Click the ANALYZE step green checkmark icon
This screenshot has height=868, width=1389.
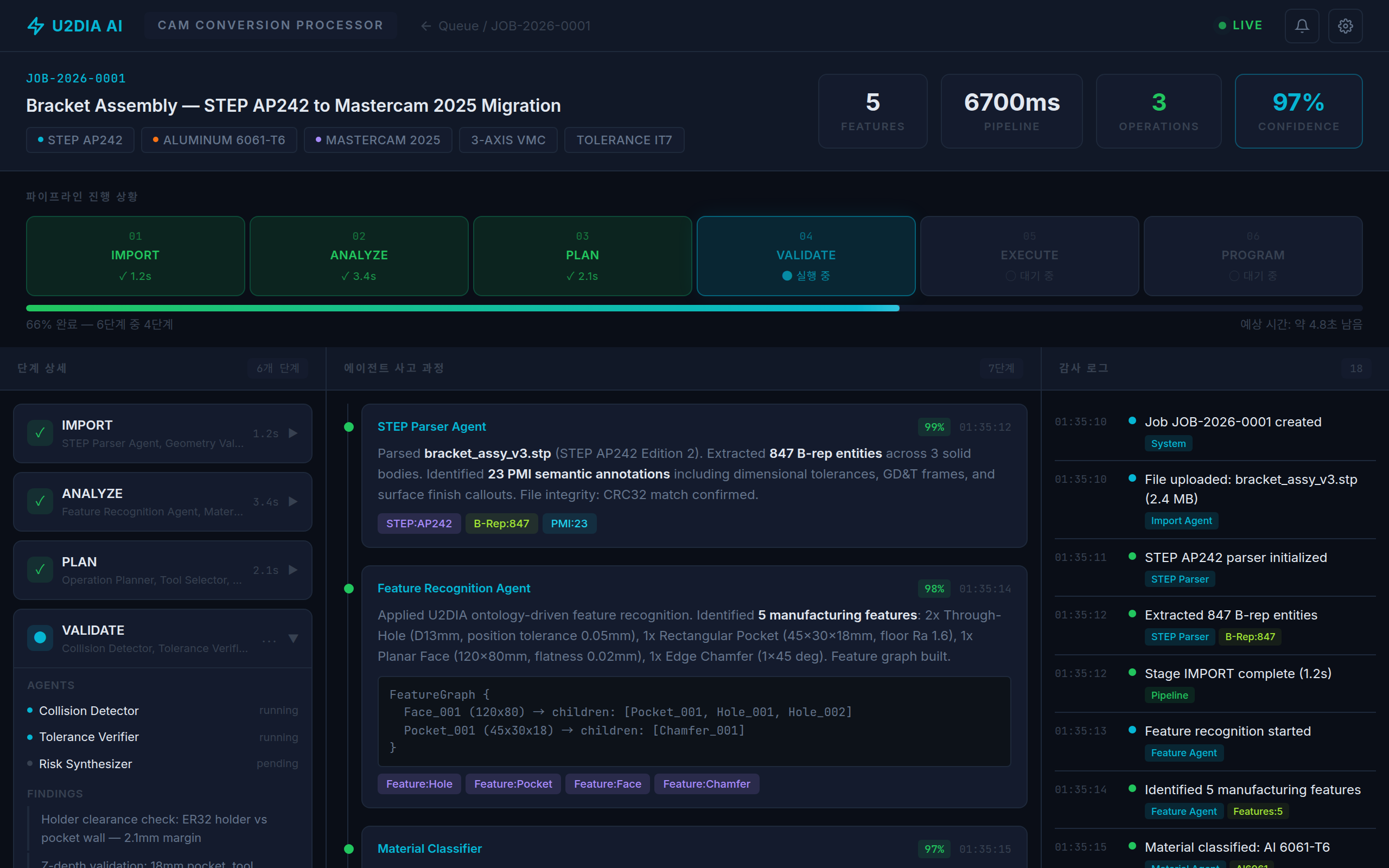(40, 502)
